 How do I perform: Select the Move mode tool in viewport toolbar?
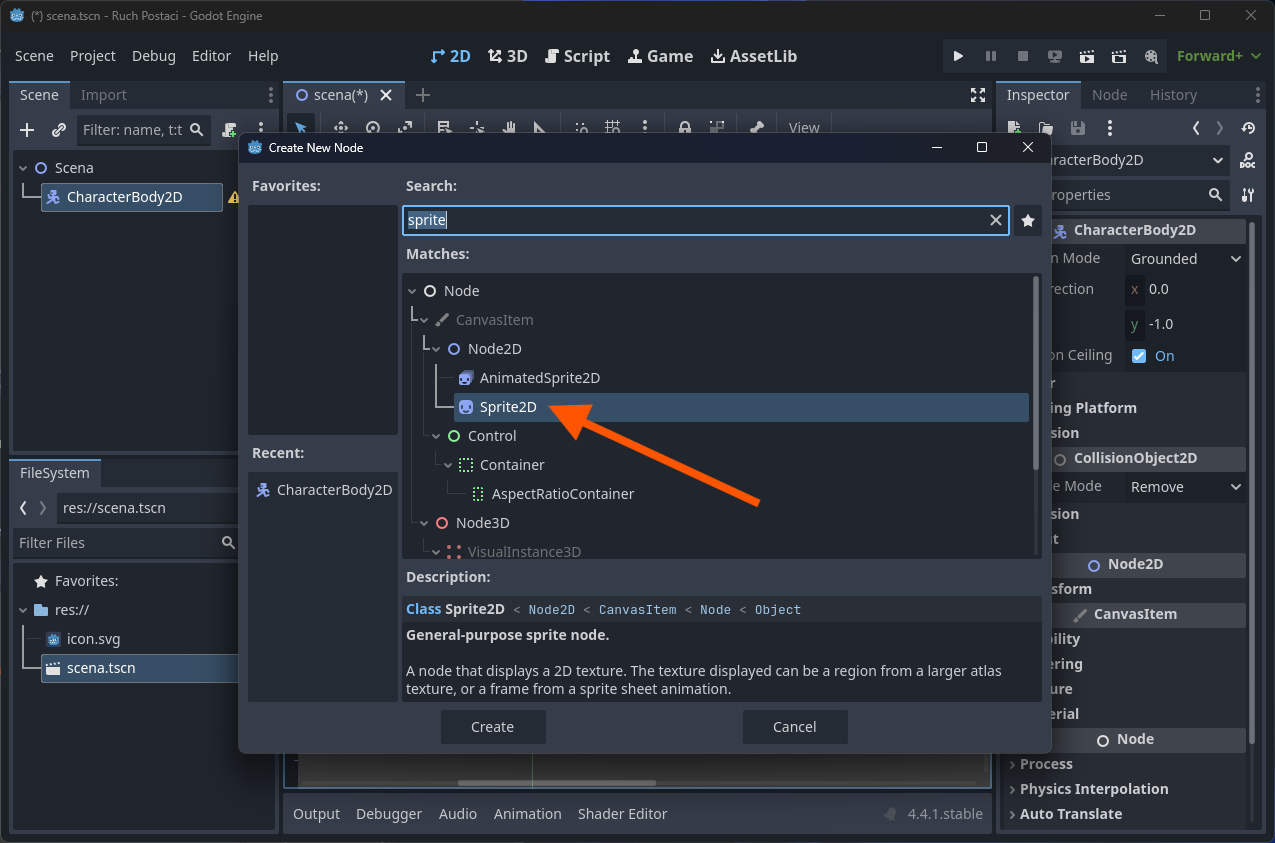coord(340,128)
